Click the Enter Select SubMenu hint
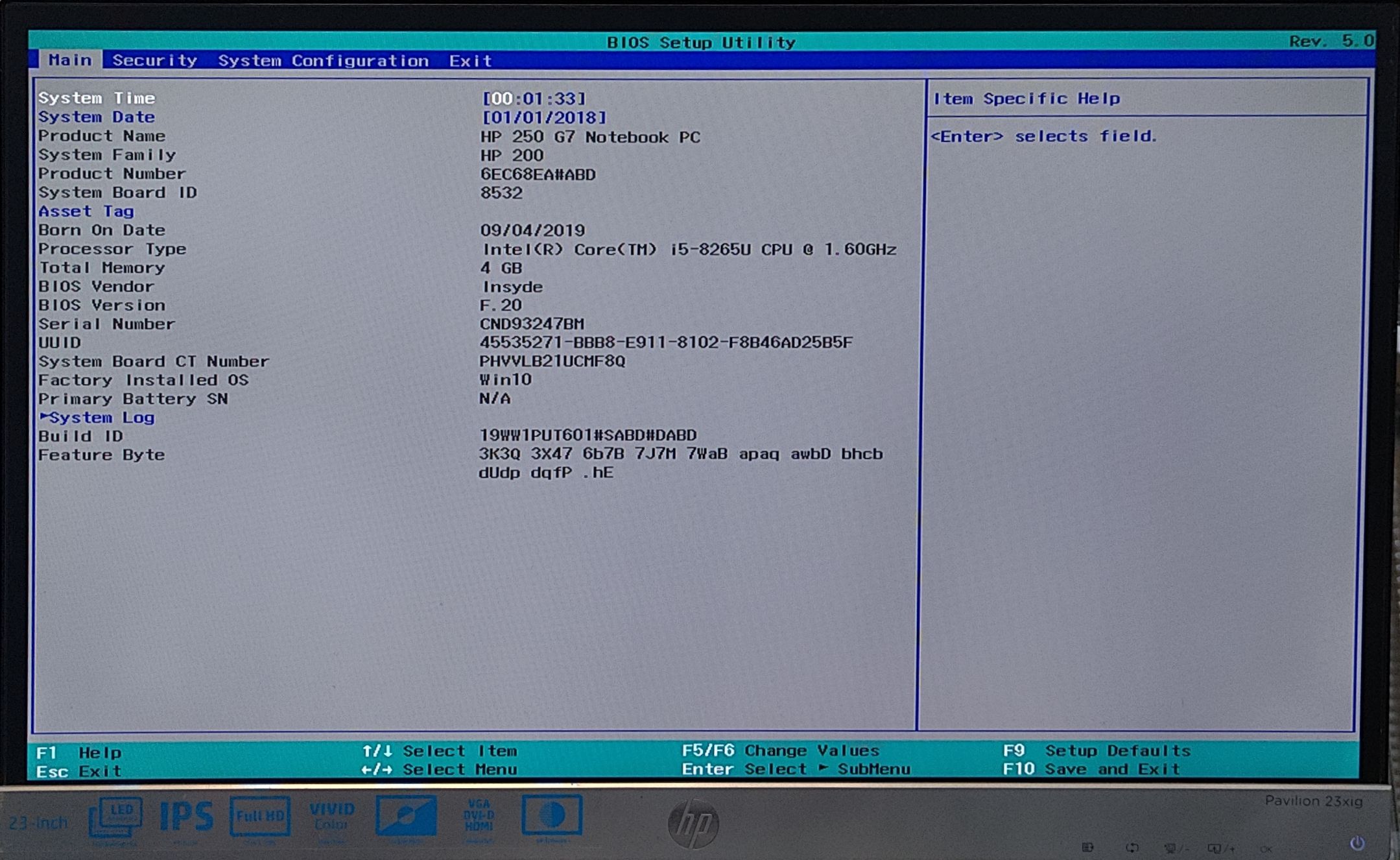Screen dimensions: 1400x860 [x=796, y=769]
